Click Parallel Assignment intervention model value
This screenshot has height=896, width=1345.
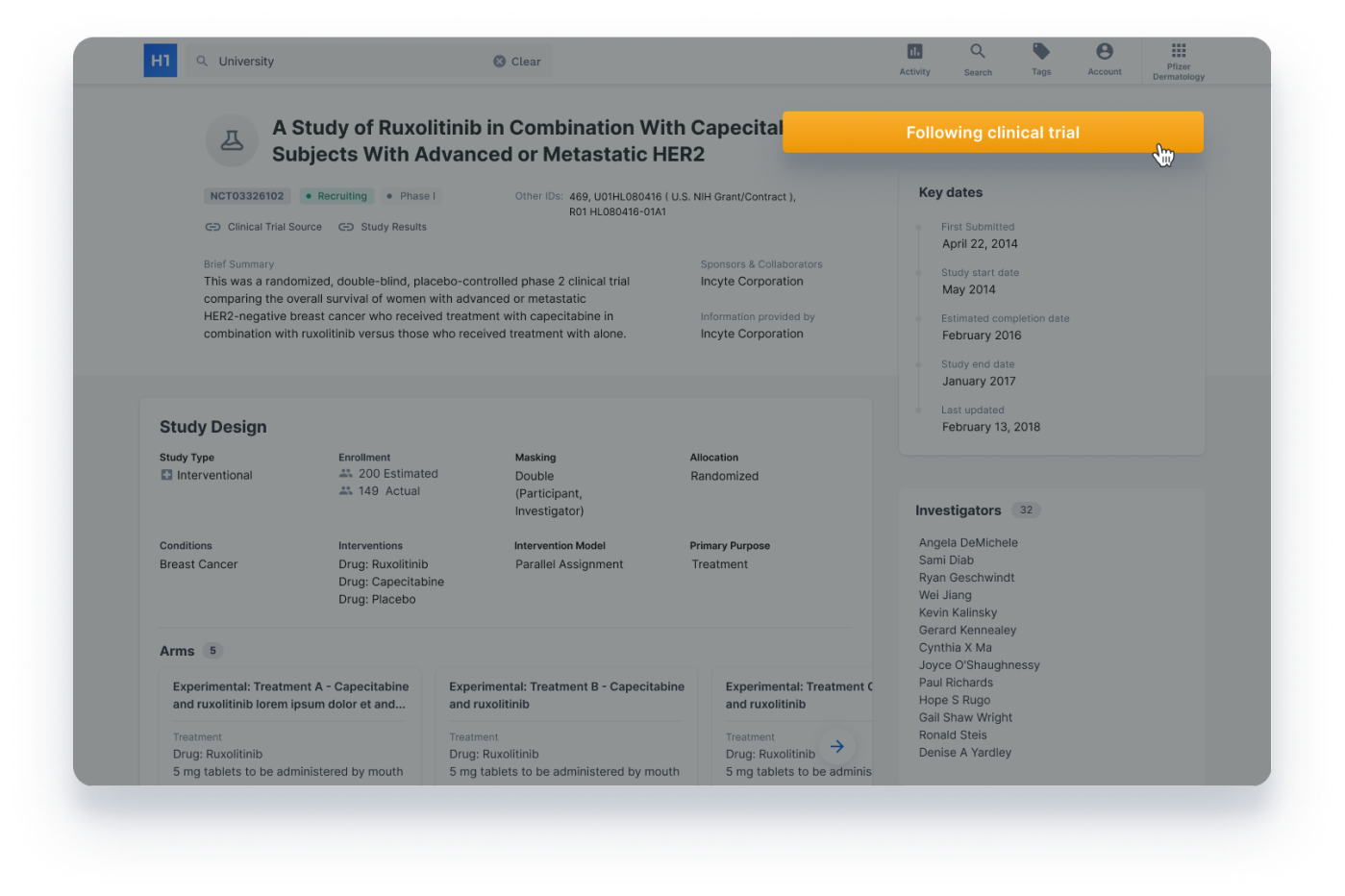(569, 564)
